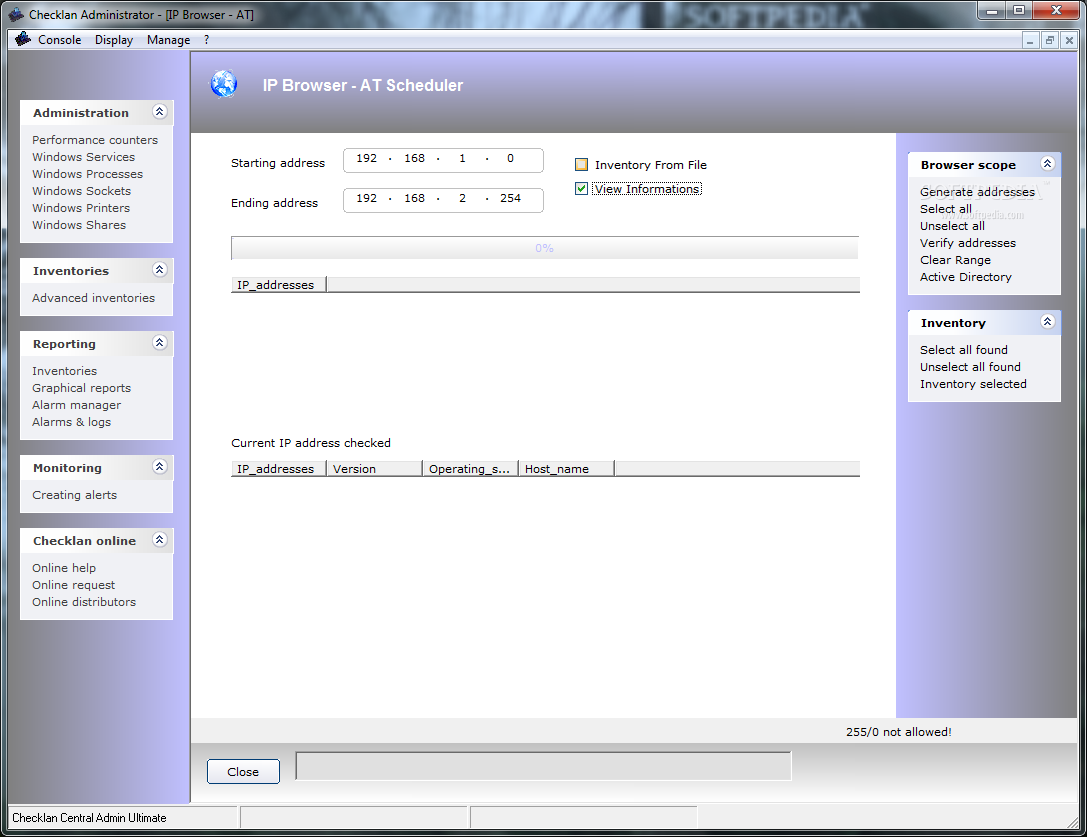Click Verify addresses
This screenshot has height=837, width=1087.
[967, 243]
